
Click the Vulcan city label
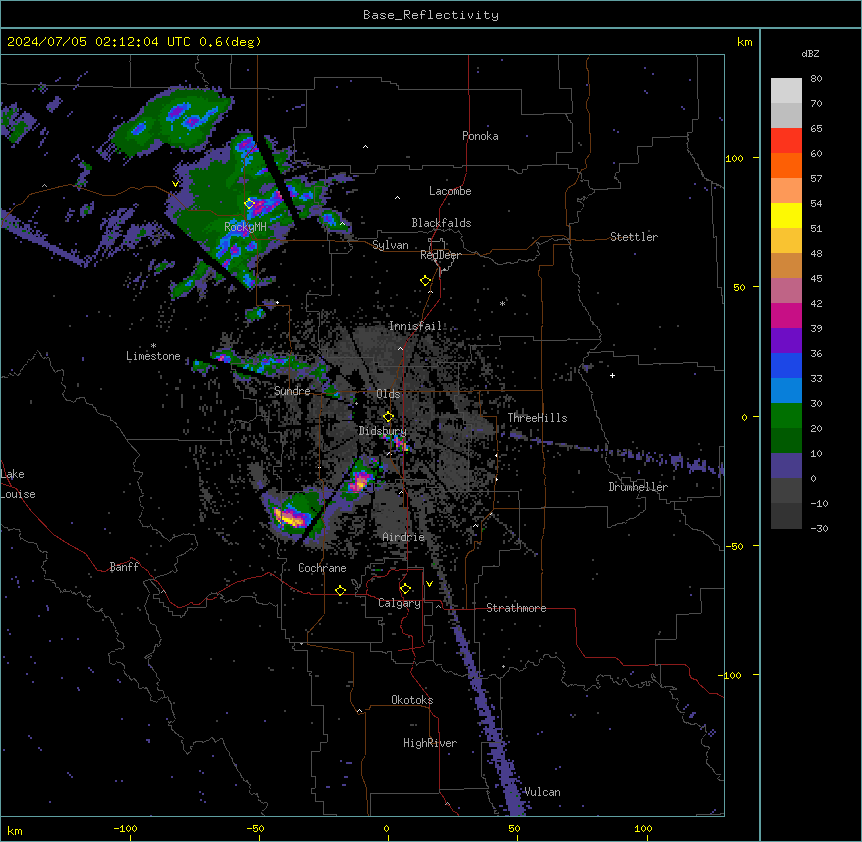tap(542, 792)
